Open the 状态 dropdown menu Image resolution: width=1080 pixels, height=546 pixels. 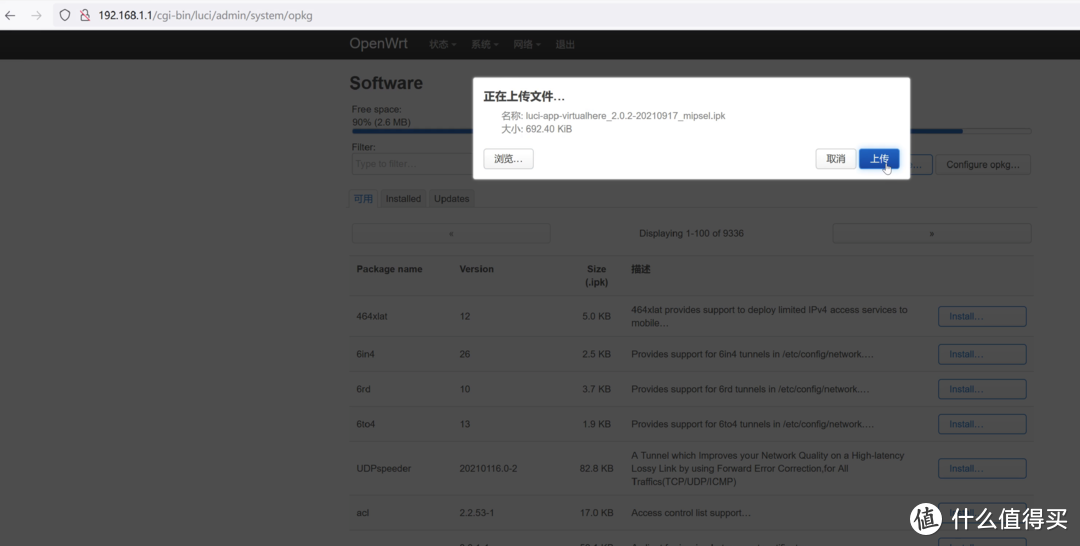pyautogui.click(x=442, y=45)
